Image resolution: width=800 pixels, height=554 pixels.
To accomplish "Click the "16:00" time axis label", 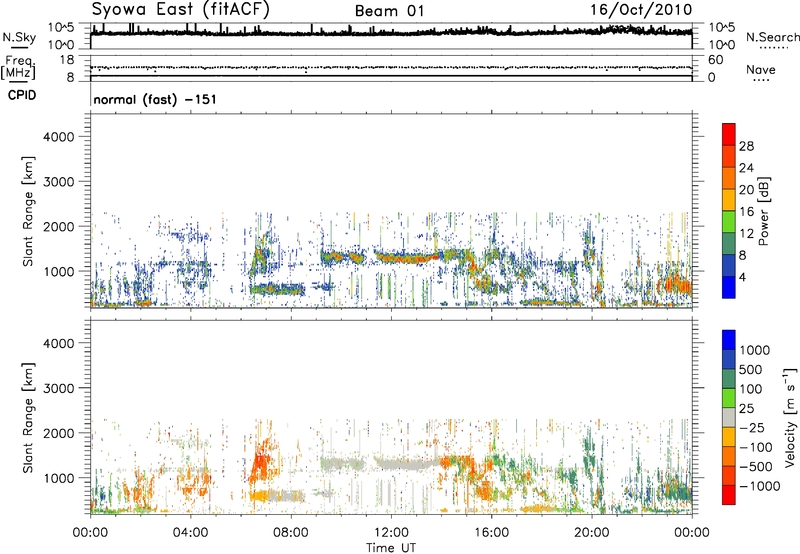I will click(x=491, y=533).
